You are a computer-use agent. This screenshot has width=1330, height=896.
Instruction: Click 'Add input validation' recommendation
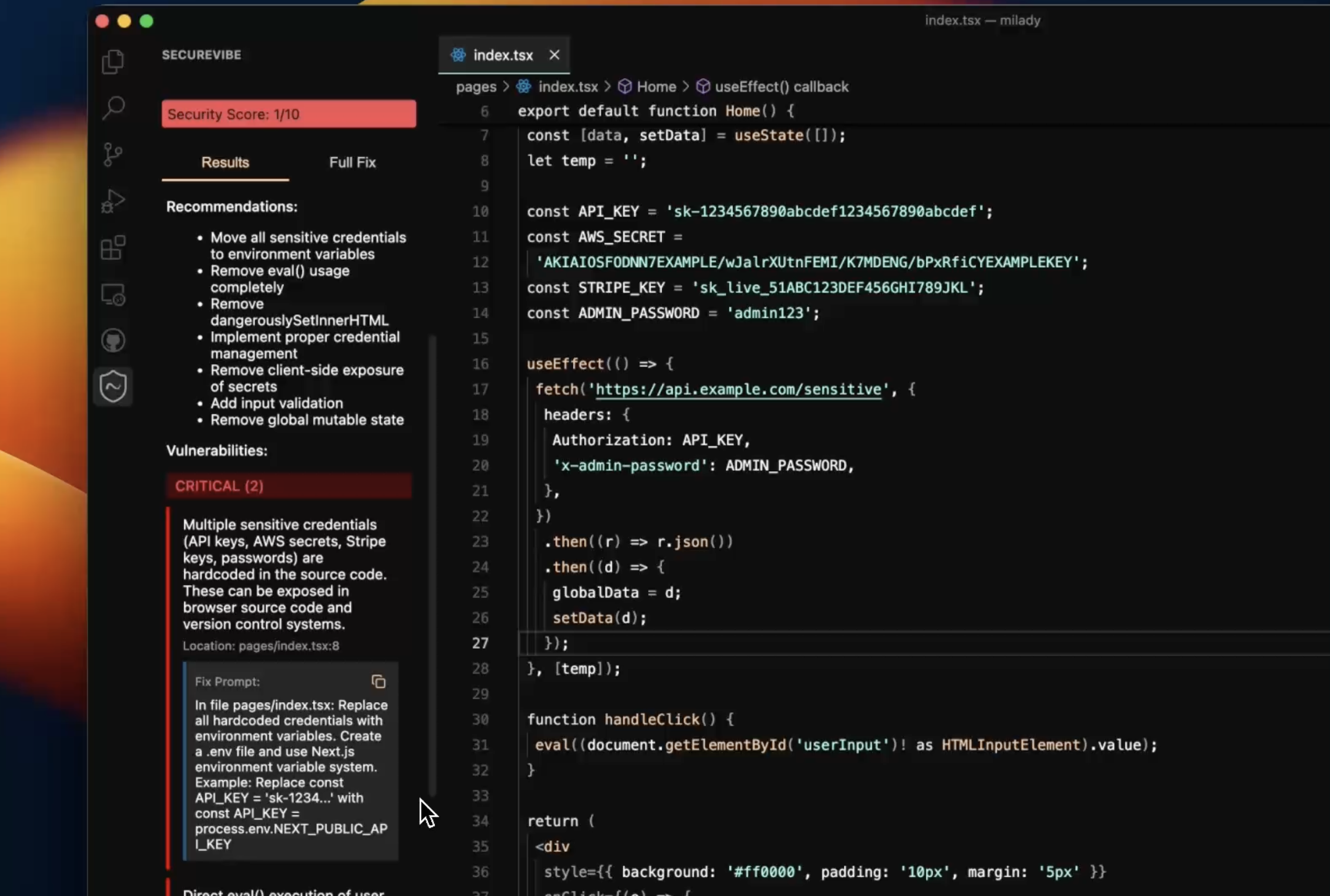276,403
